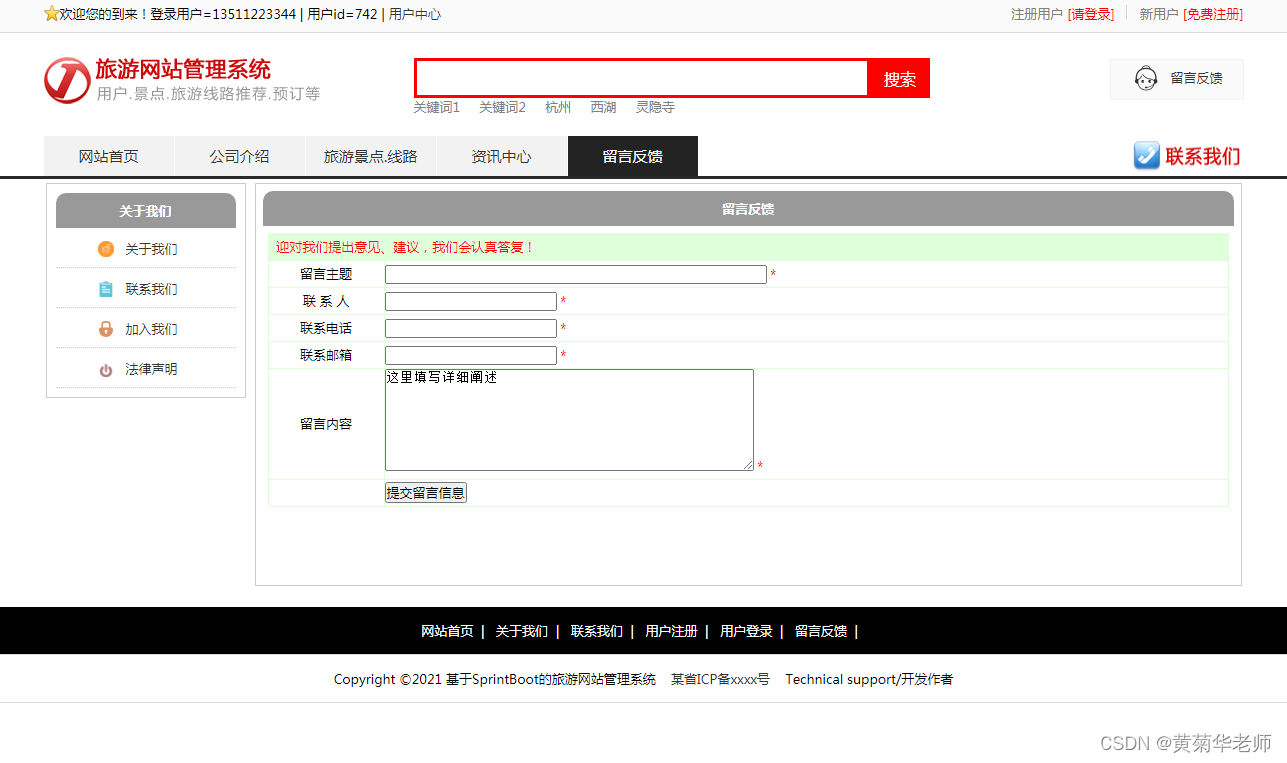Click footer link 联系我们
The height and width of the screenshot is (763, 1287).
click(x=597, y=631)
